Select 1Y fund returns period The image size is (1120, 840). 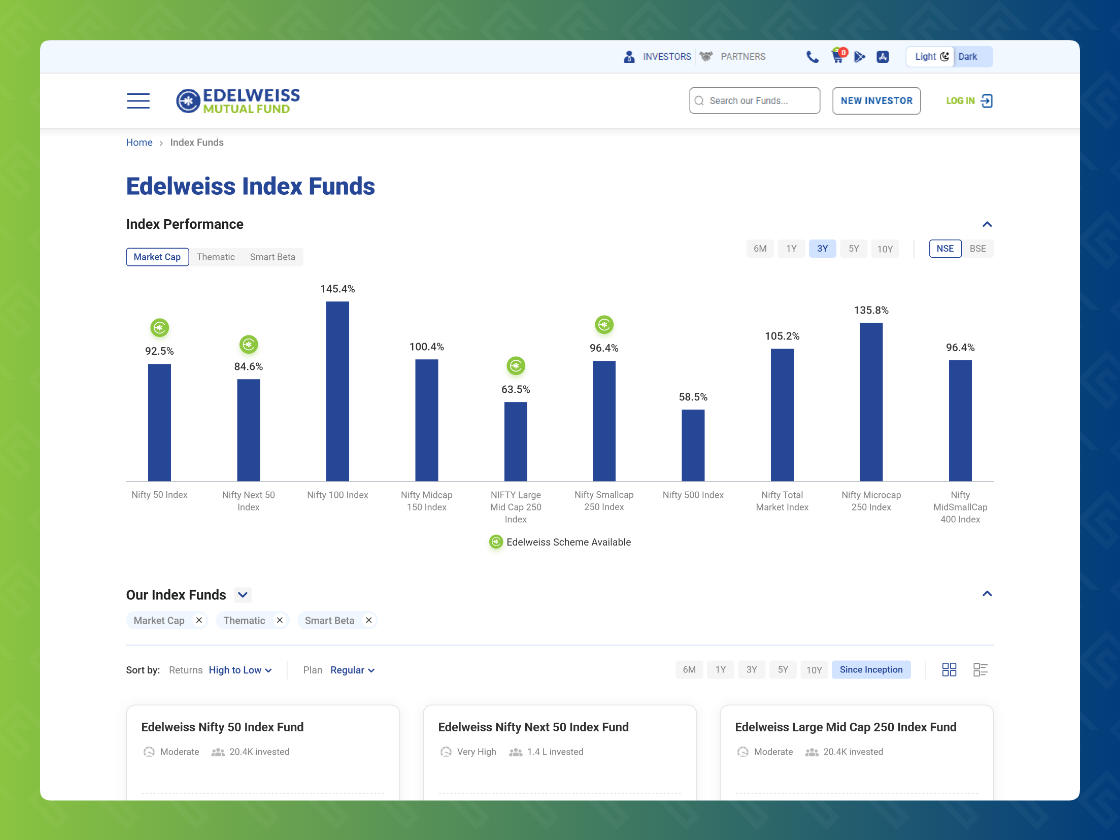[x=721, y=670]
